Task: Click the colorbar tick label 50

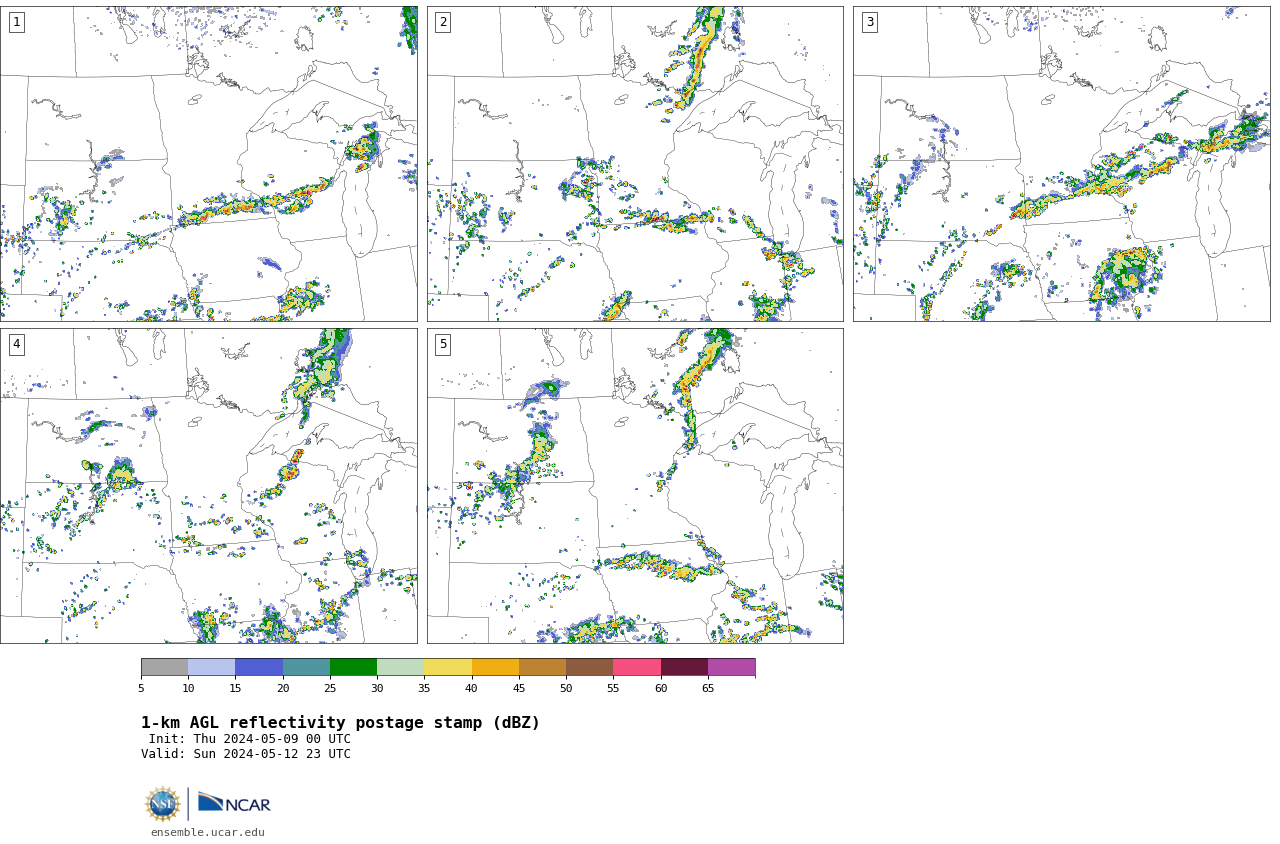Action: point(566,688)
